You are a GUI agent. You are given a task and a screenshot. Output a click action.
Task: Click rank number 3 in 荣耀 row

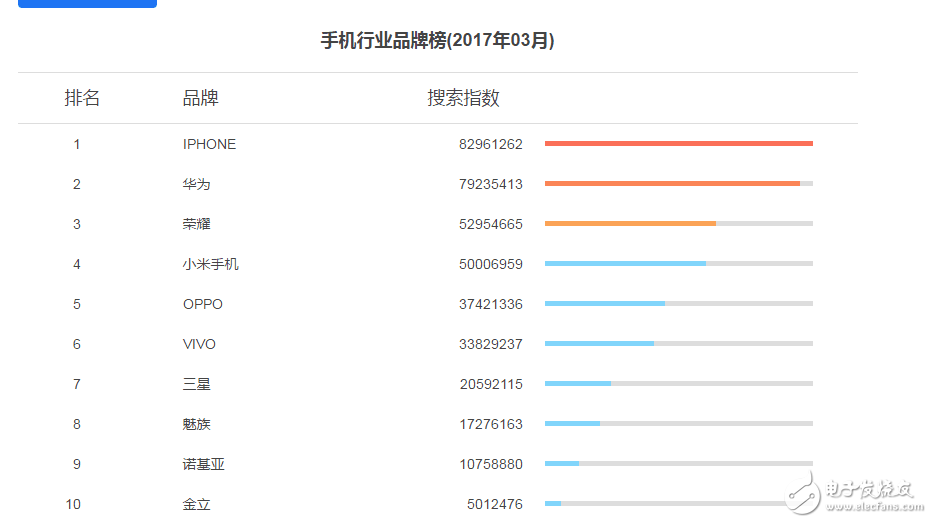(77, 224)
